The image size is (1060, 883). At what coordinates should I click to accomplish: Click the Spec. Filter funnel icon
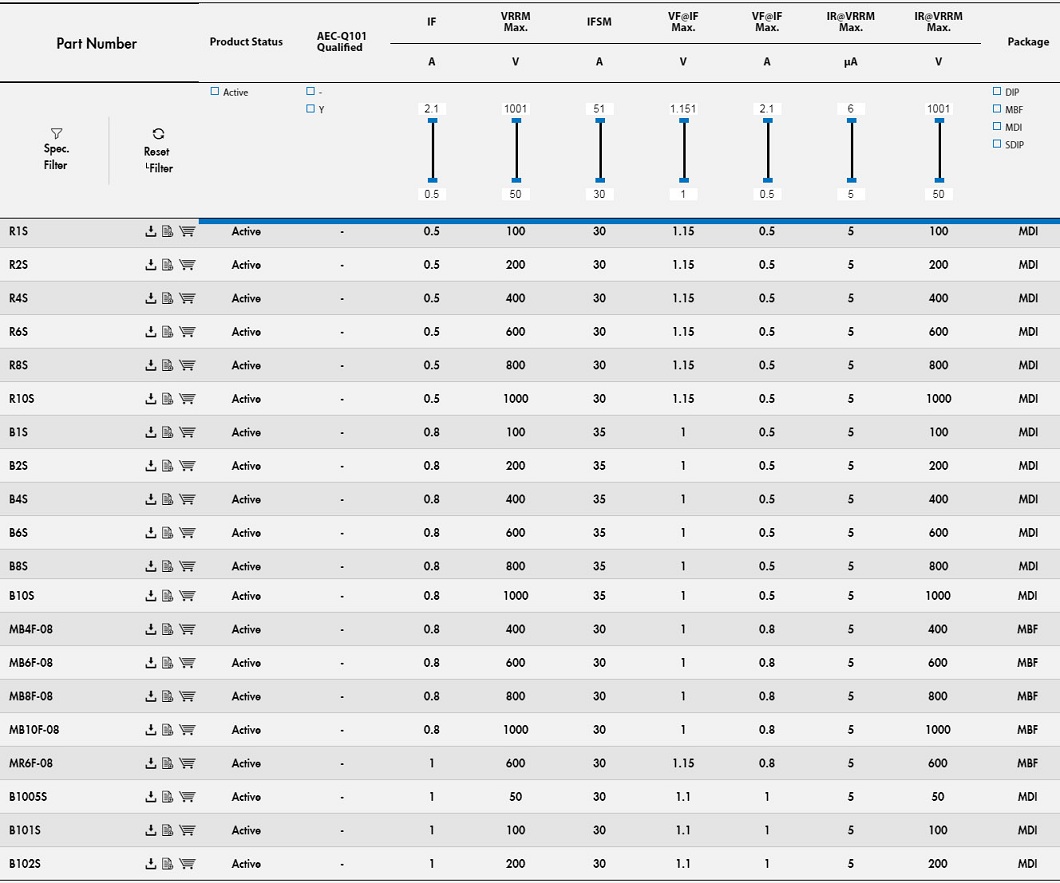(56, 133)
